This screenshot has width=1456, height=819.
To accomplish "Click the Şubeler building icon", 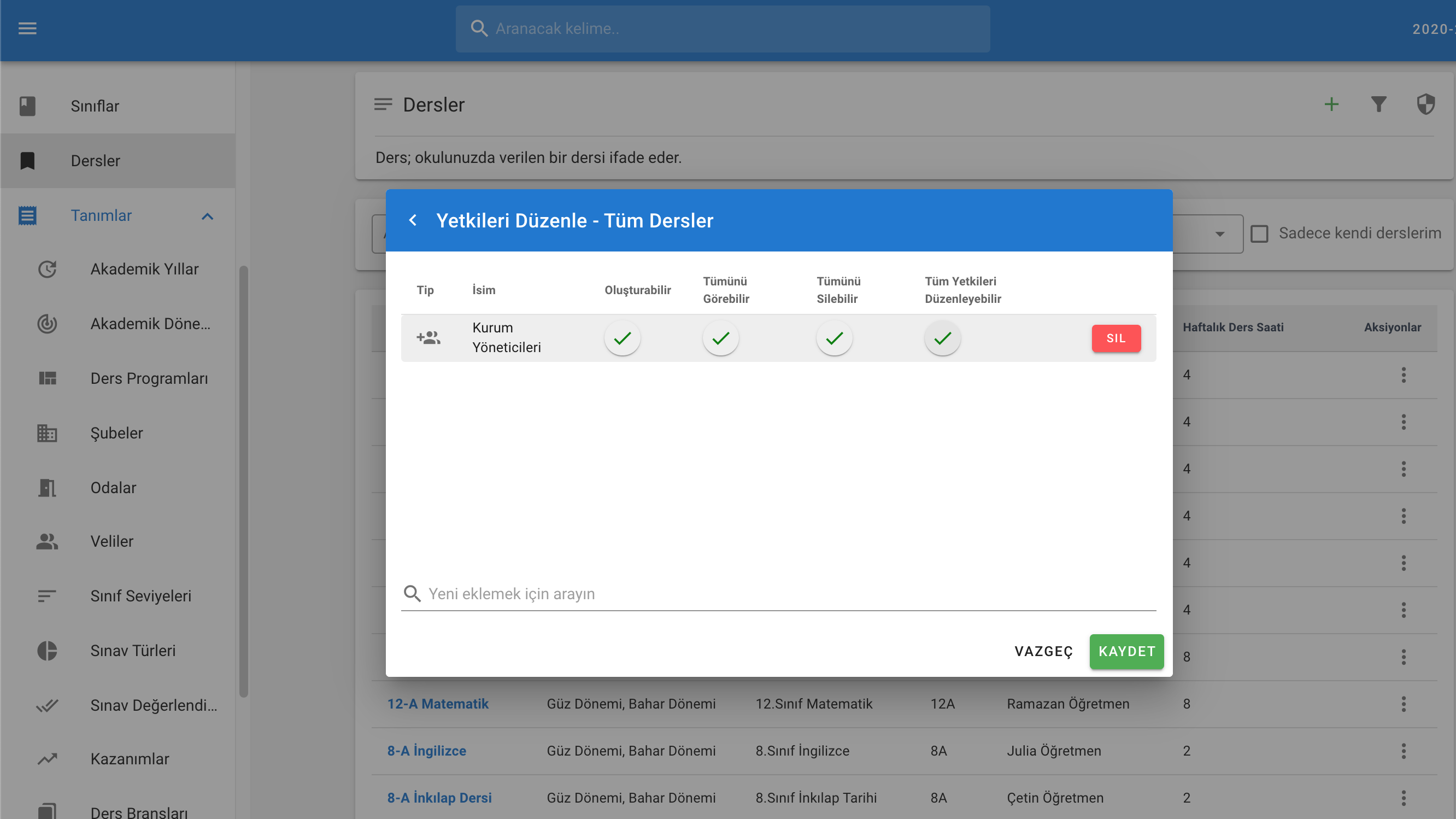I will (x=47, y=434).
